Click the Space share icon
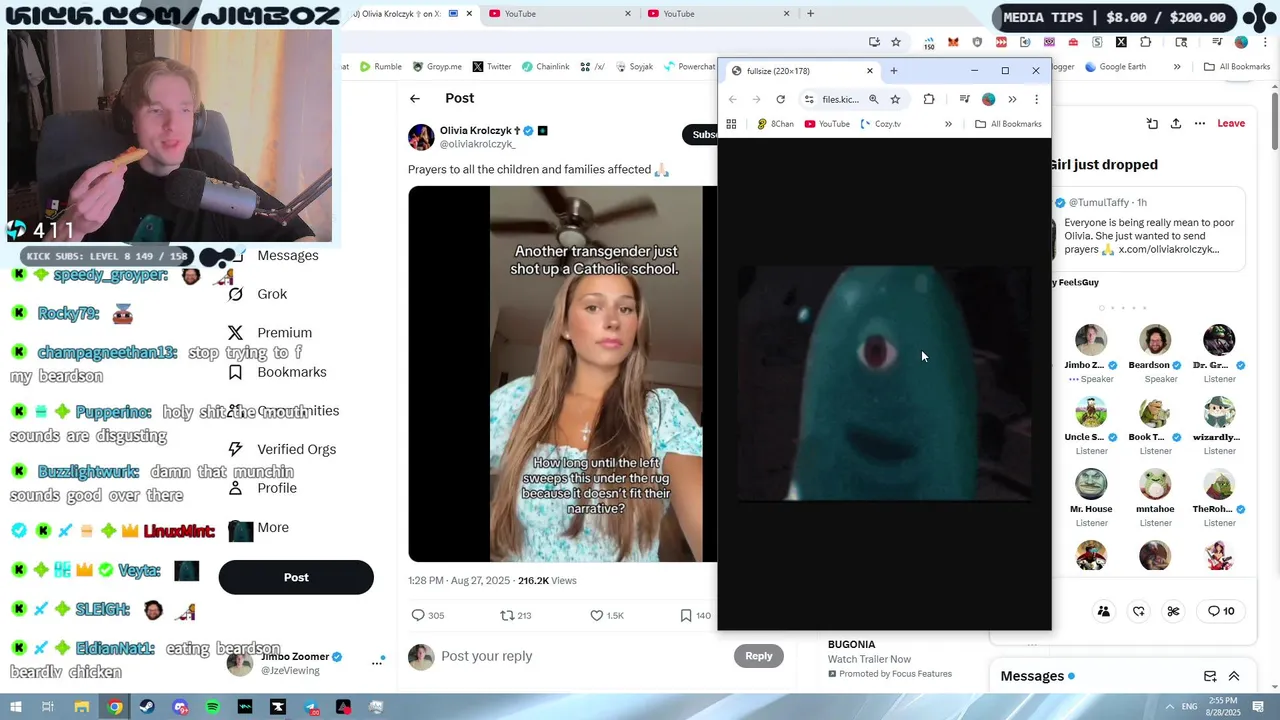 pos(1175,123)
